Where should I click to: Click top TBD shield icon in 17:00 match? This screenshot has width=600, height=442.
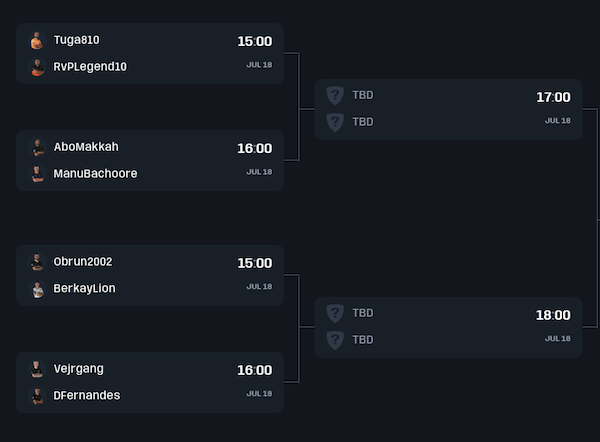(x=335, y=95)
